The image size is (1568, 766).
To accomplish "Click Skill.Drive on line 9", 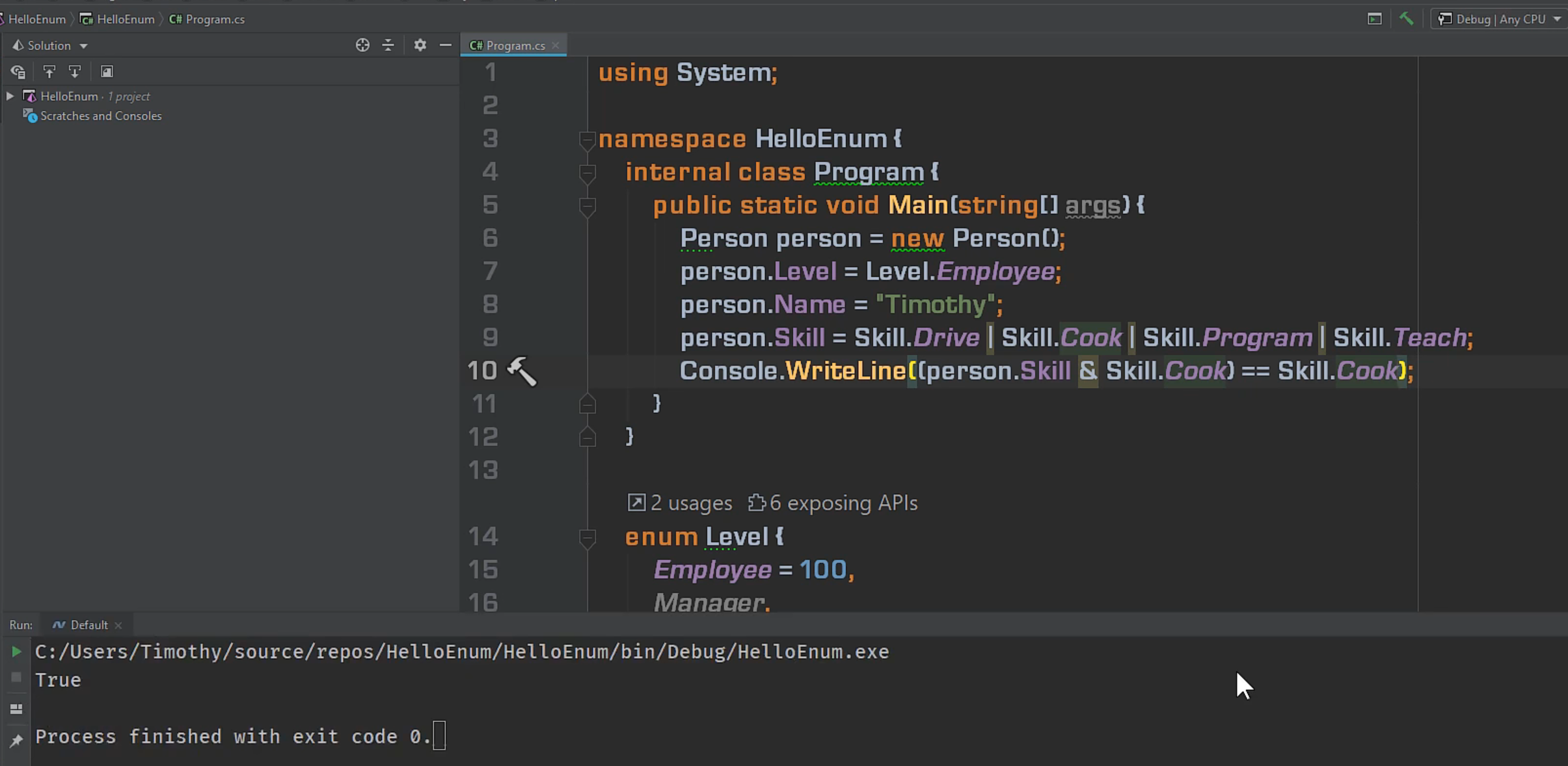I will [x=917, y=337].
